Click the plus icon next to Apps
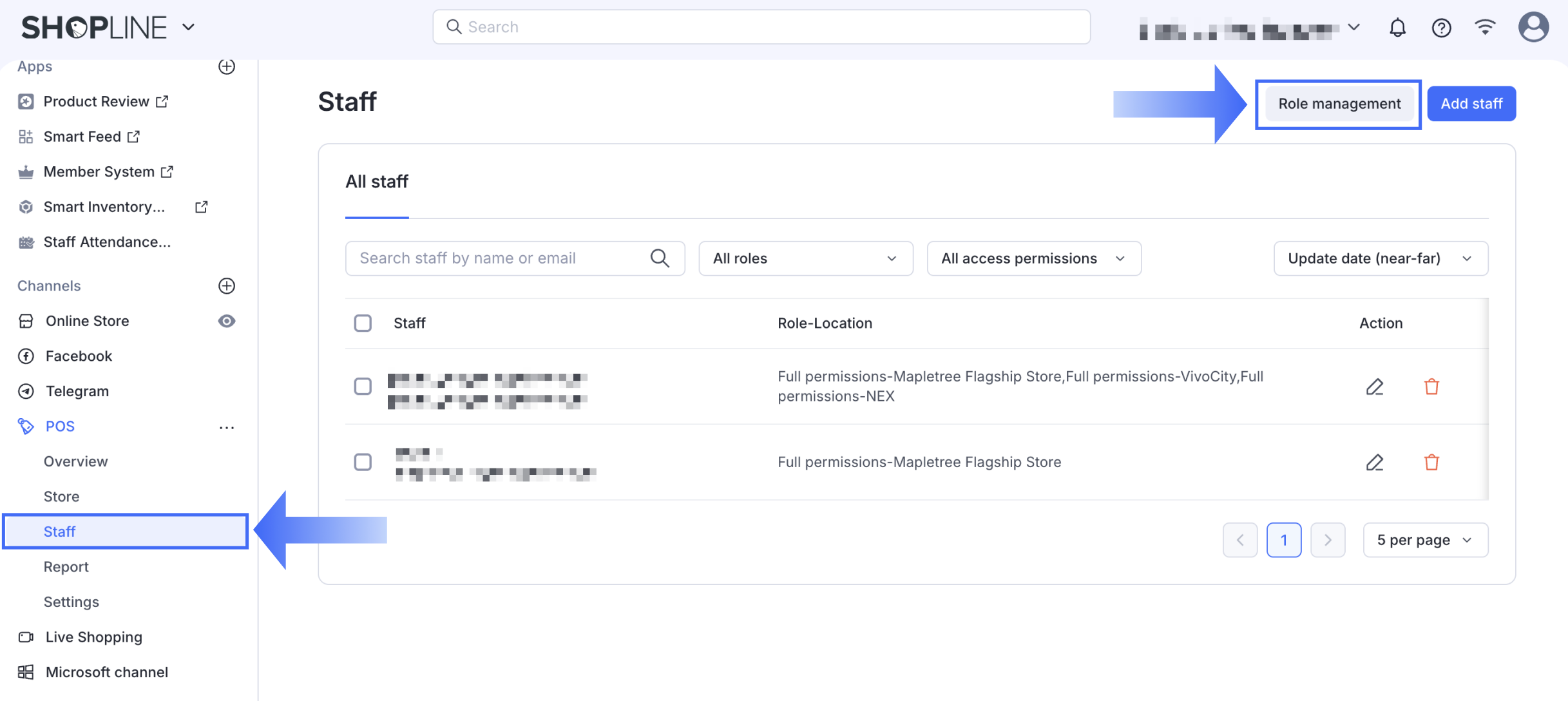 (227, 66)
